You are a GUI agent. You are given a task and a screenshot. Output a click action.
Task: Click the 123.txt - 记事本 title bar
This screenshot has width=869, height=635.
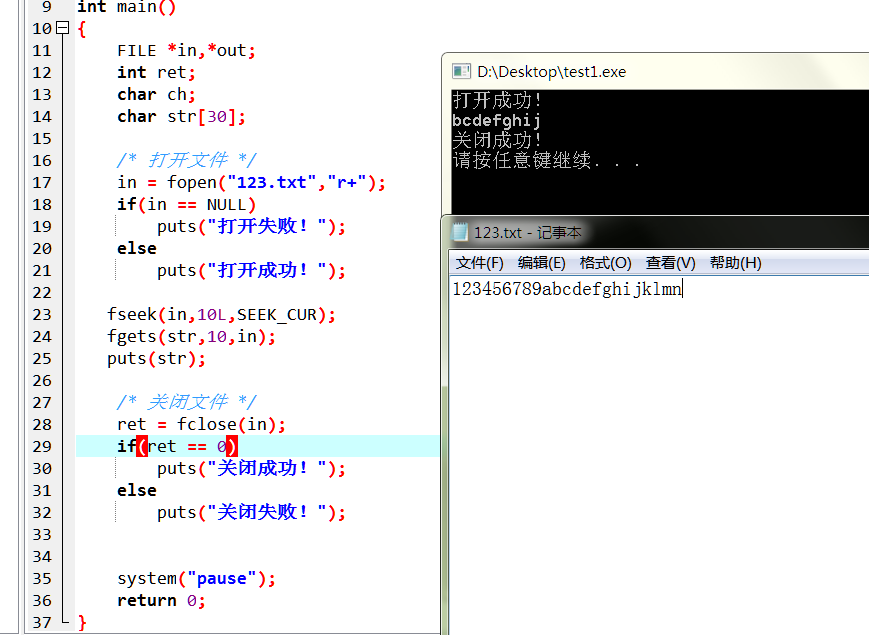pyautogui.click(x=600, y=231)
